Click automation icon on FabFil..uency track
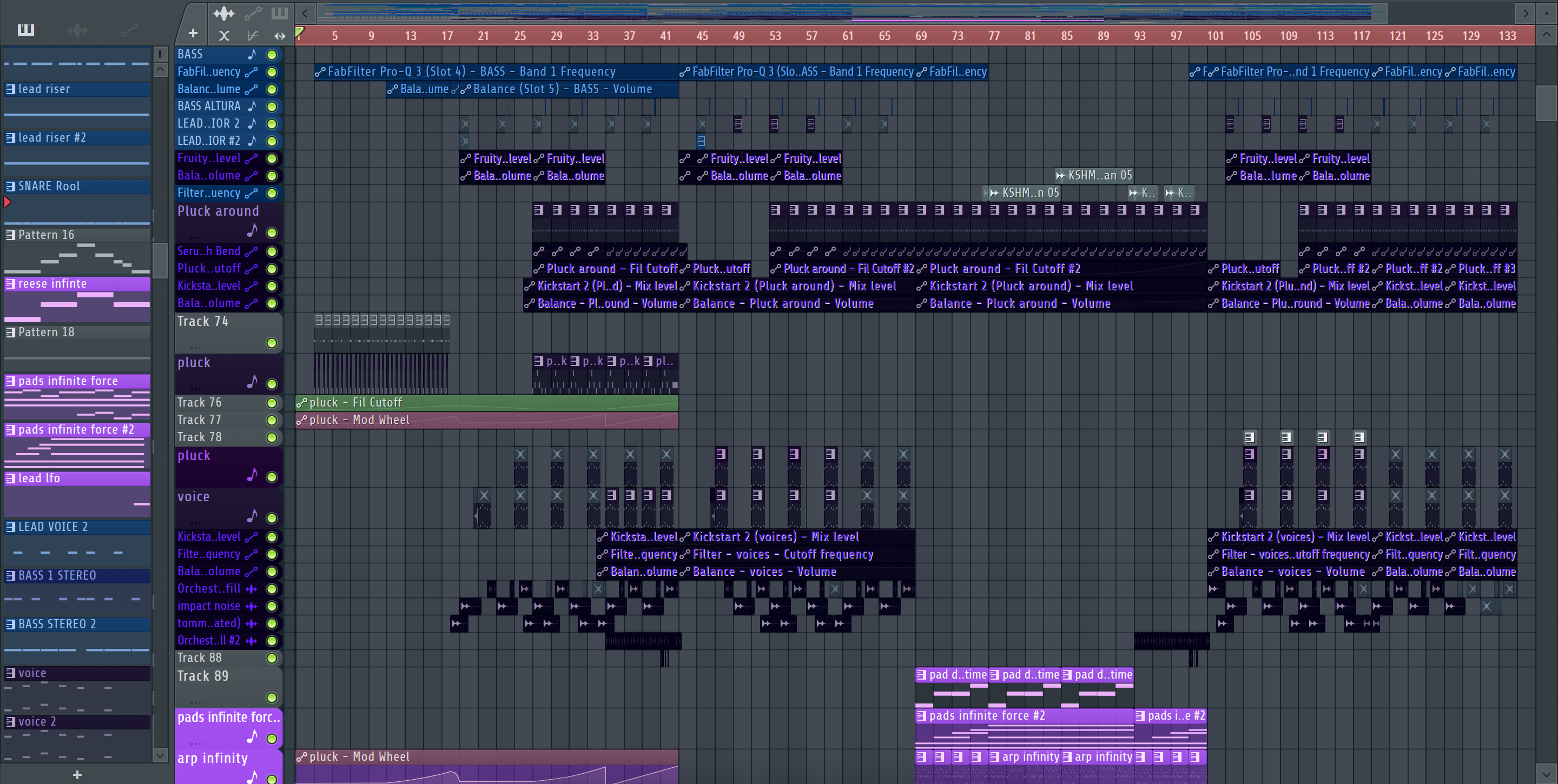Viewport: 1558px width, 784px height. click(x=251, y=72)
